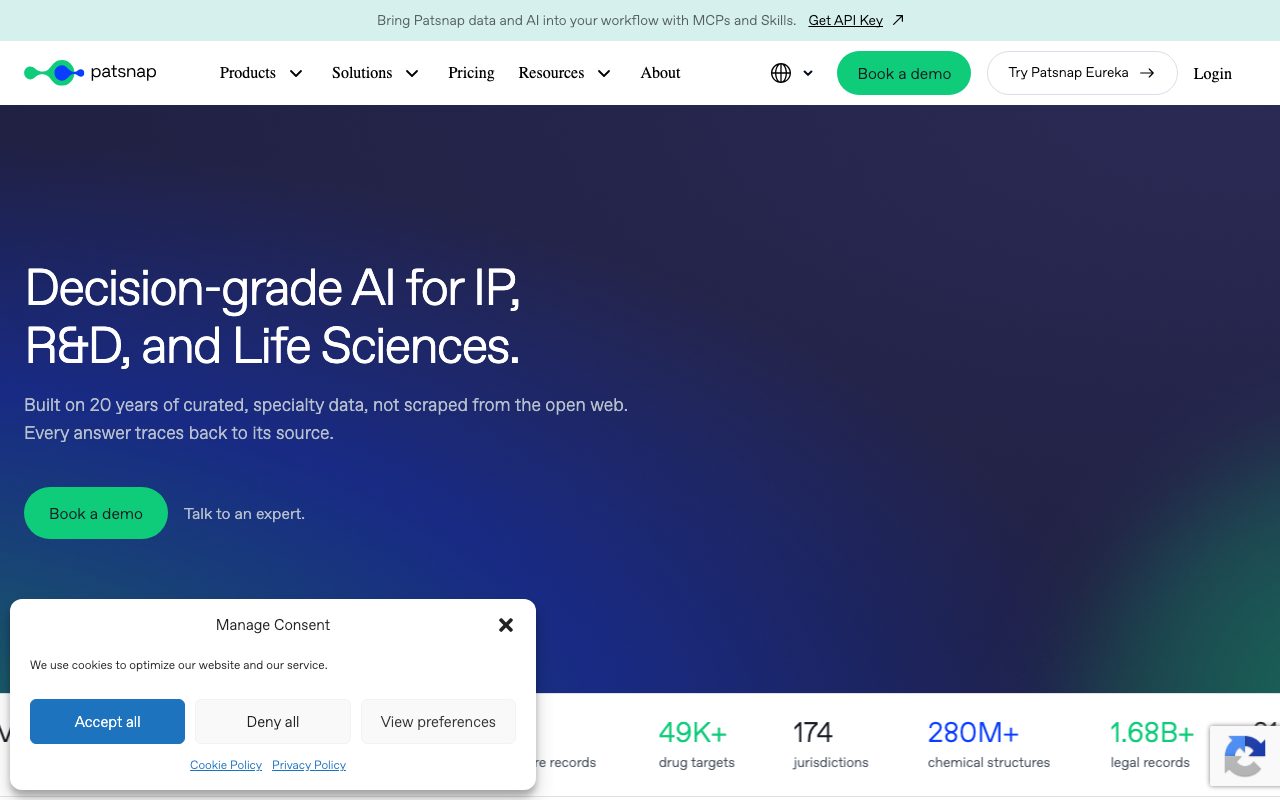The width and height of the screenshot is (1280, 800).
Task: Visit the About page
Action: click(x=660, y=73)
